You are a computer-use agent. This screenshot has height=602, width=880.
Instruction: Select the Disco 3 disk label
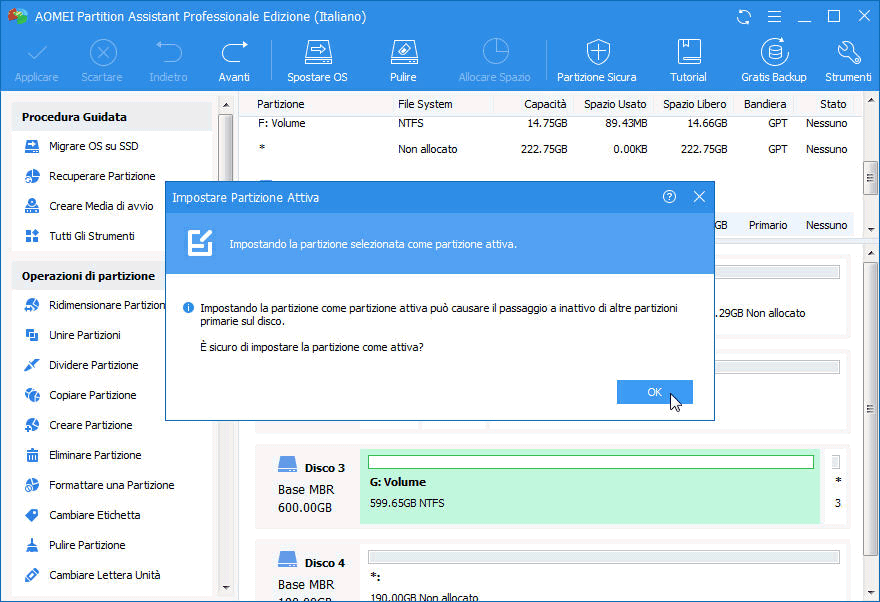[x=324, y=468]
